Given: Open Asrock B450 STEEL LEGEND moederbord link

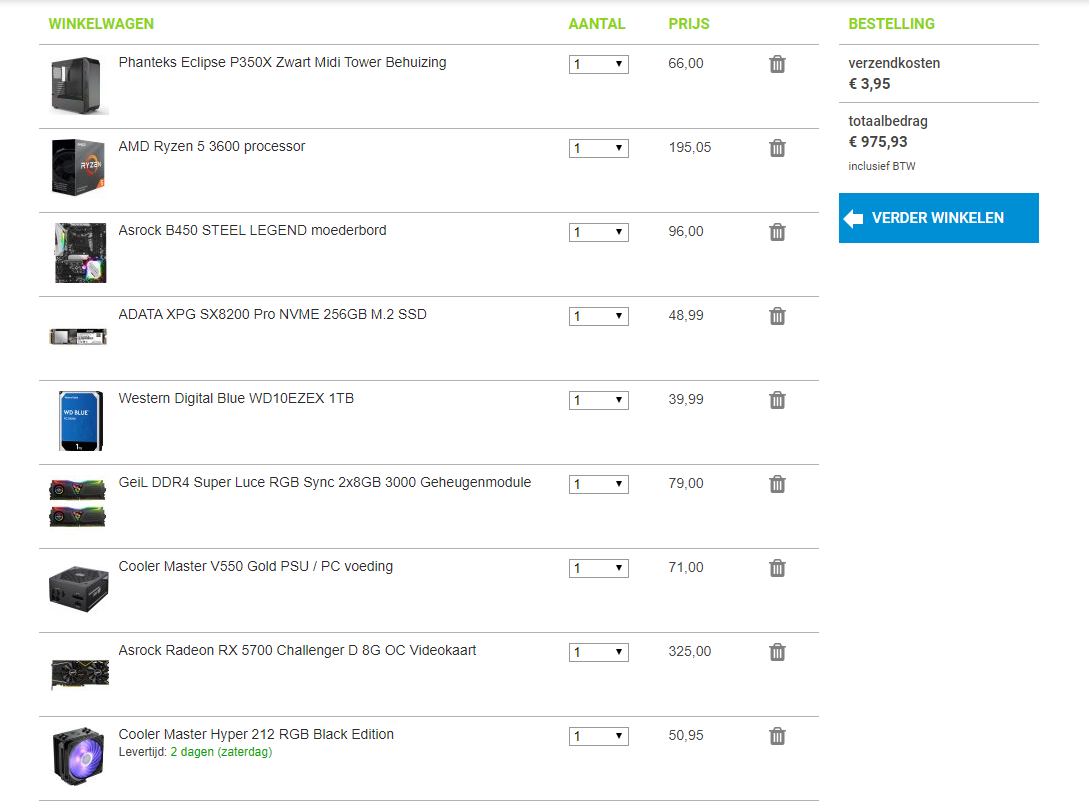Looking at the screenshot, I should pos(252,231).
